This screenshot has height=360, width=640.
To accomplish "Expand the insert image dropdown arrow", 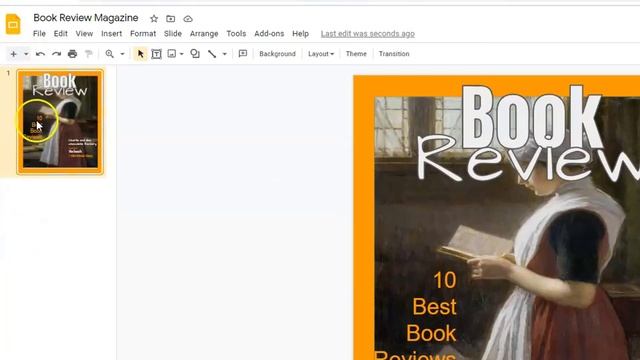I will [182, 54].
